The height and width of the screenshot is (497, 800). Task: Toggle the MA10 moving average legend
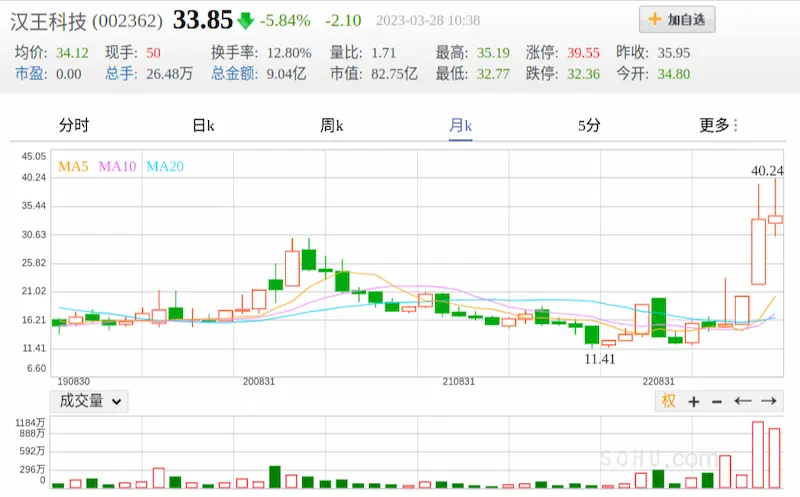(x=117, y=166)
